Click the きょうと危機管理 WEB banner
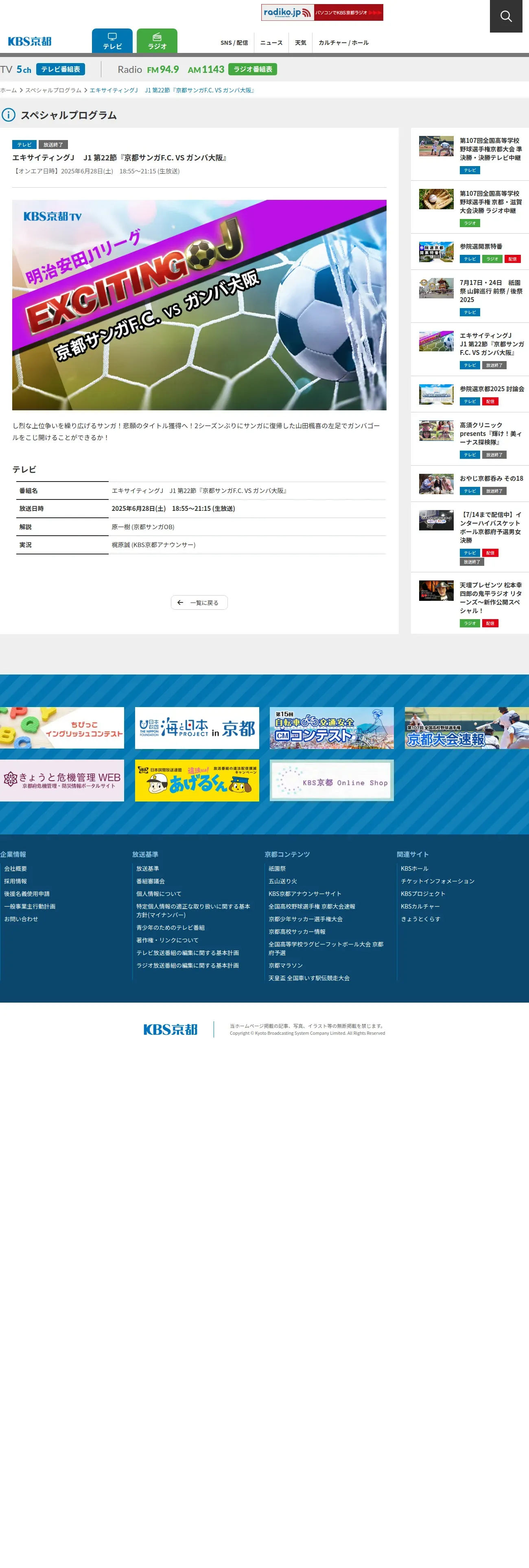The height and width of the screenshot is (1568, 529). click(x=62, y=780)
